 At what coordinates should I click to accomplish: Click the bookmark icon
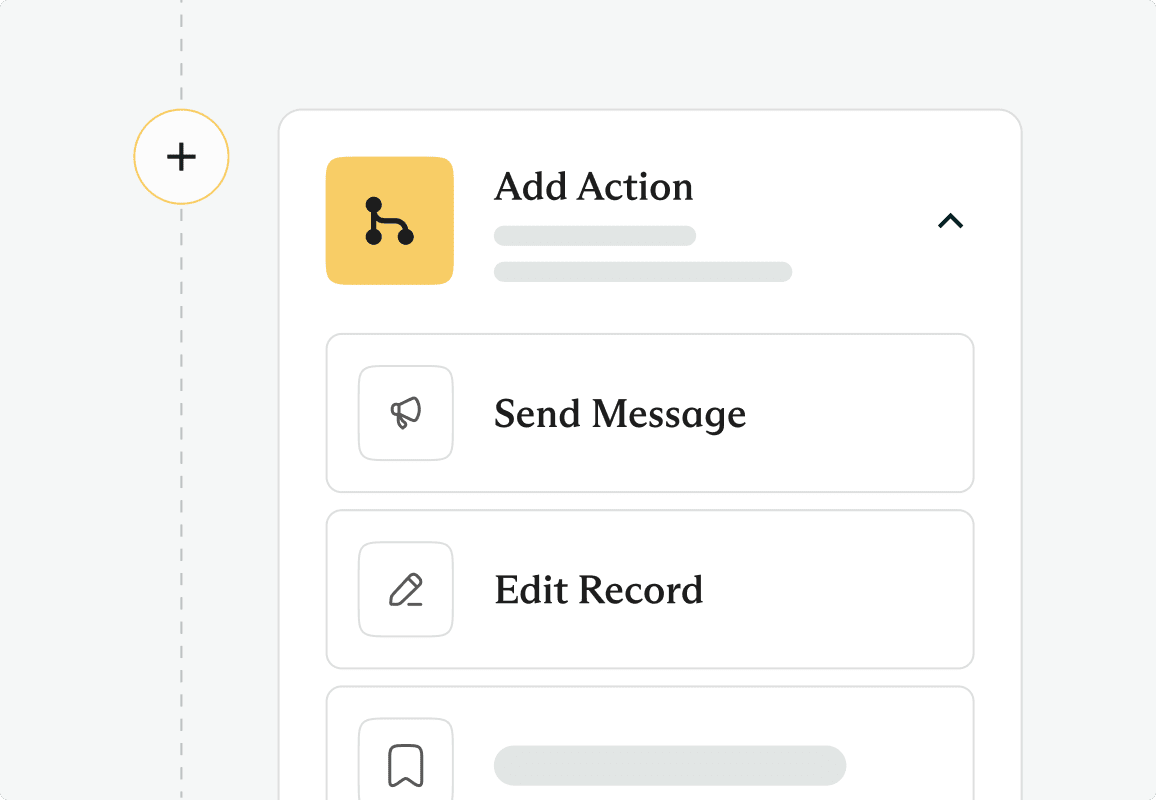coord(405,764)
